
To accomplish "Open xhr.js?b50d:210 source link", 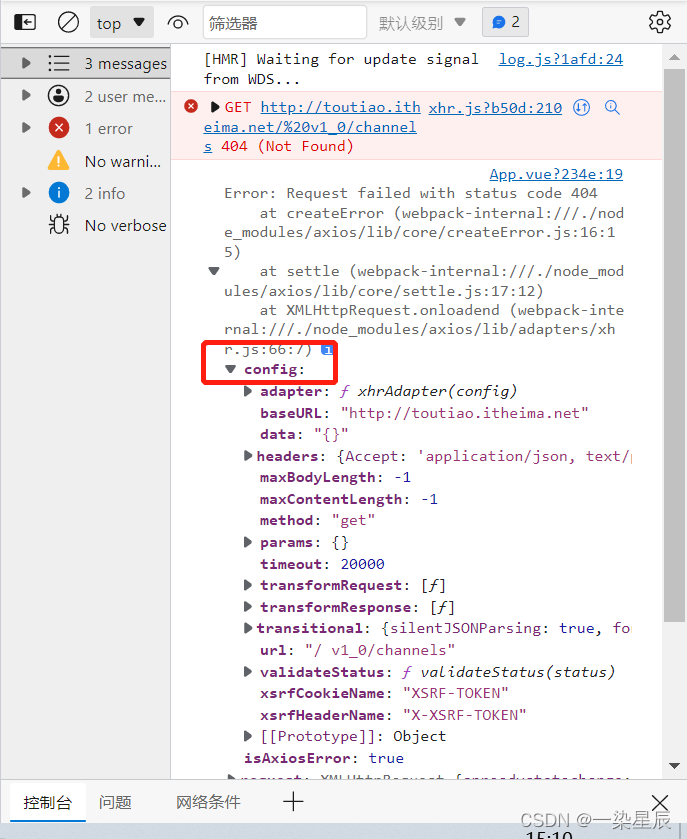I will click(495, 108).
